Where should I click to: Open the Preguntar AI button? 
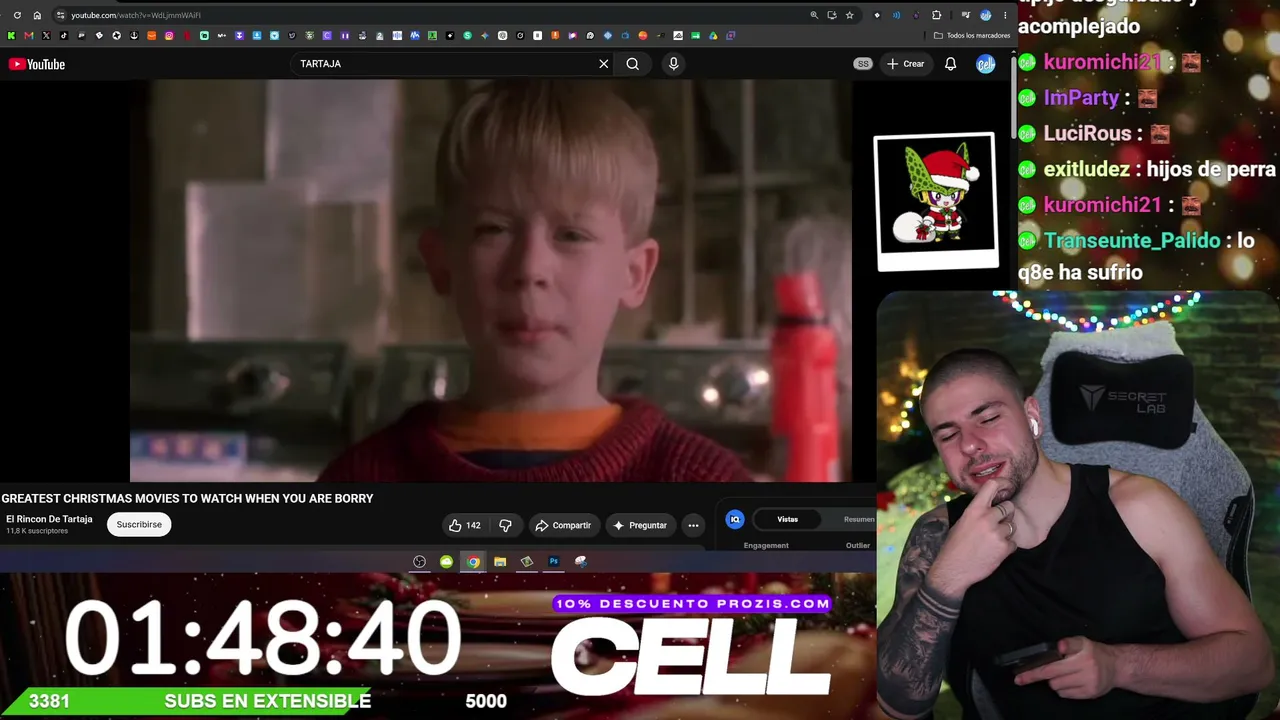coord(640,525)
